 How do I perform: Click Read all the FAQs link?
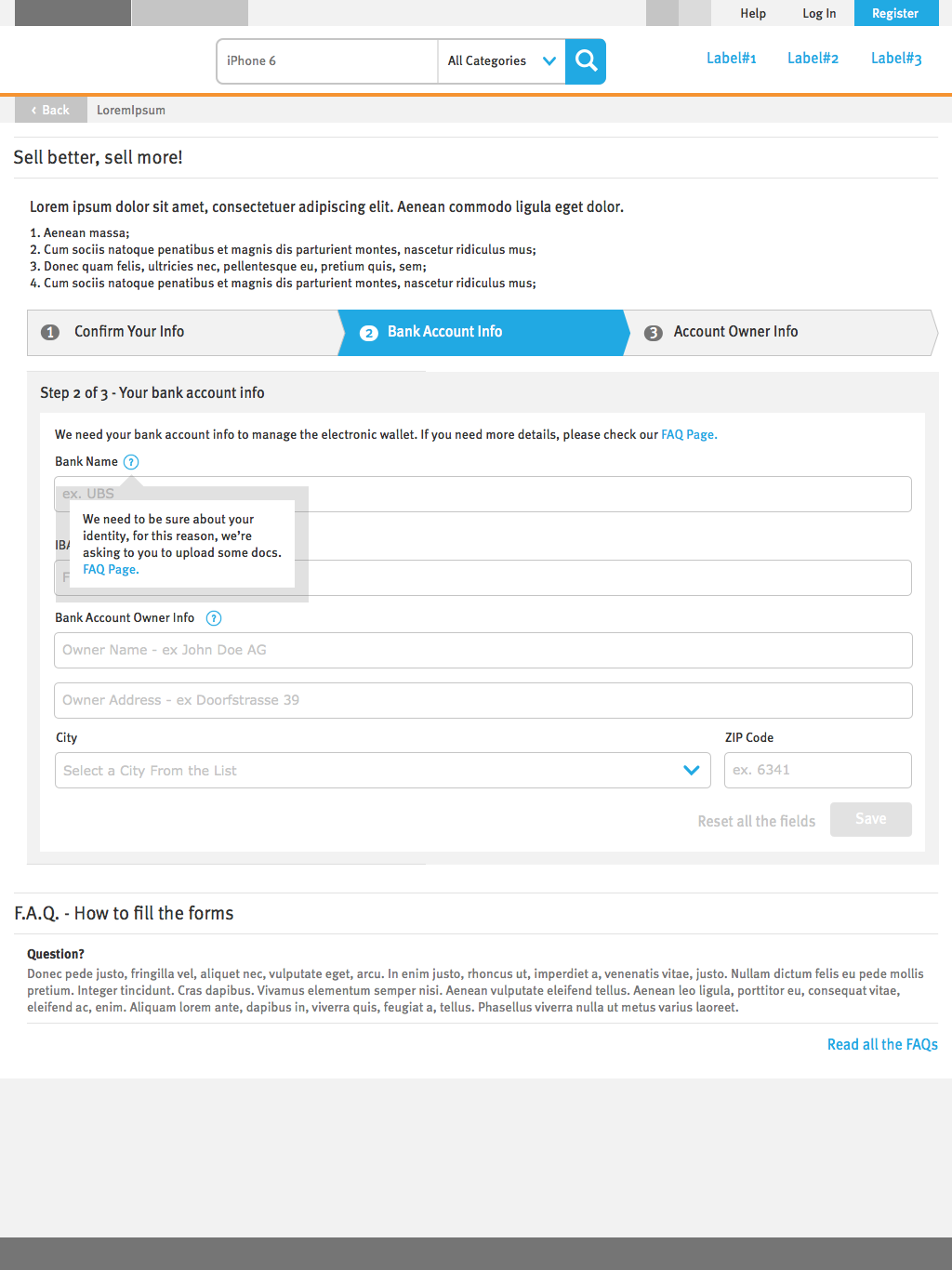coord(882,1045)
